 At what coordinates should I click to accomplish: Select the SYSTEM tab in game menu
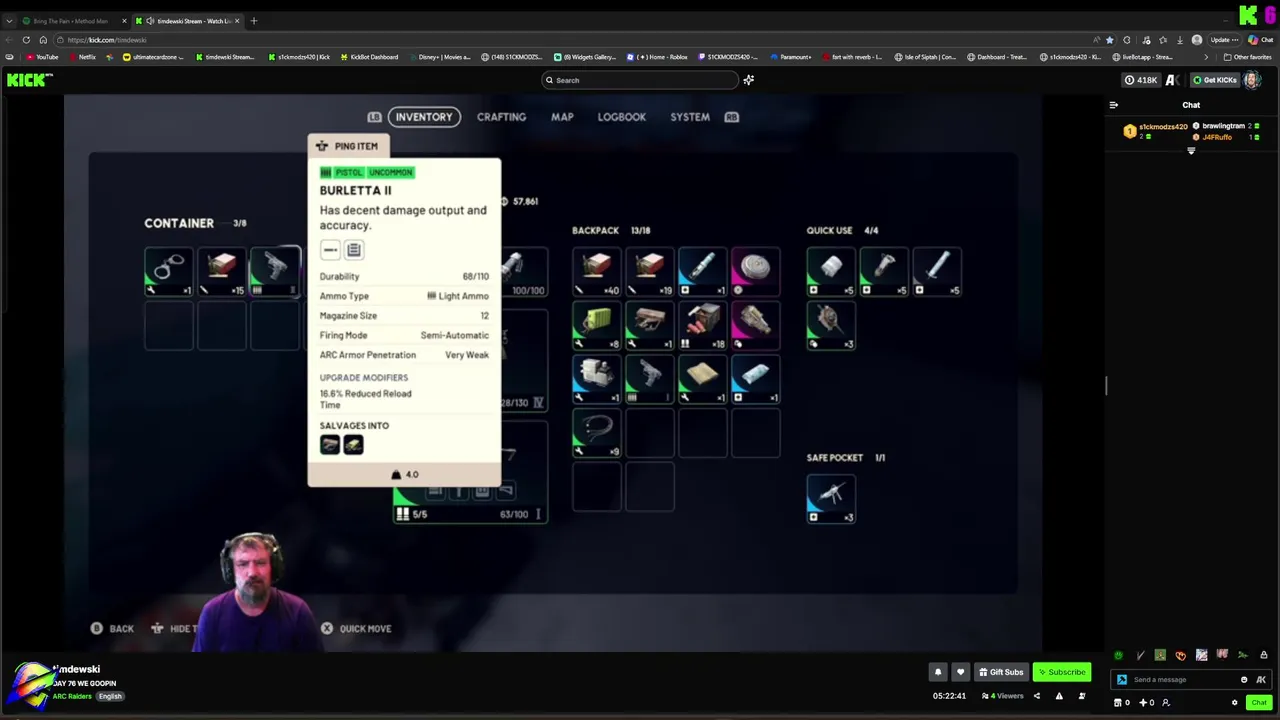(690, 117)
